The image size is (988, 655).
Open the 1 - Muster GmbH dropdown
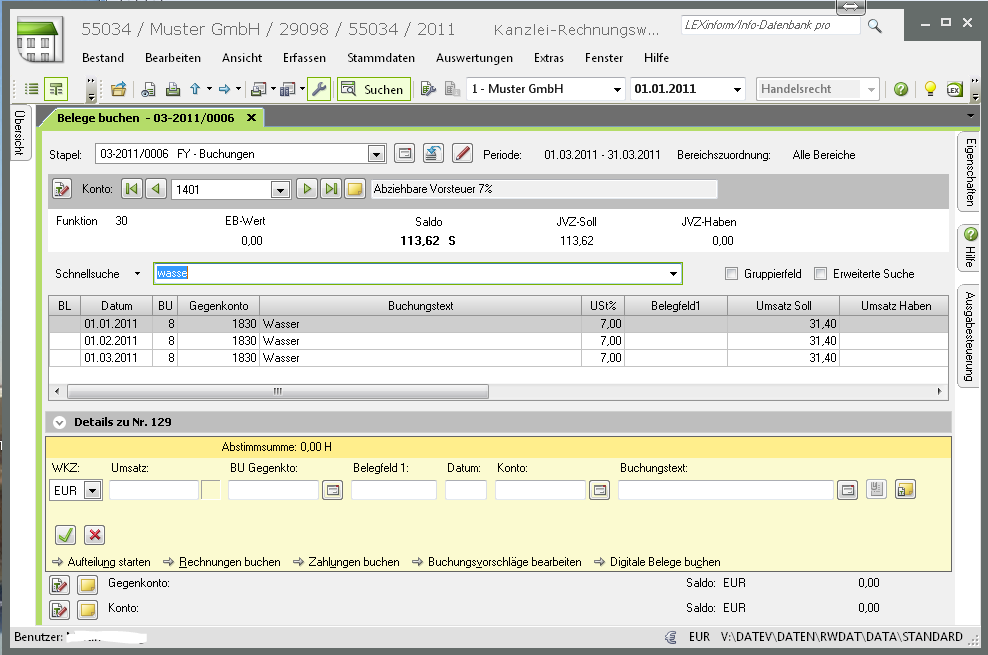click(618, 89)
